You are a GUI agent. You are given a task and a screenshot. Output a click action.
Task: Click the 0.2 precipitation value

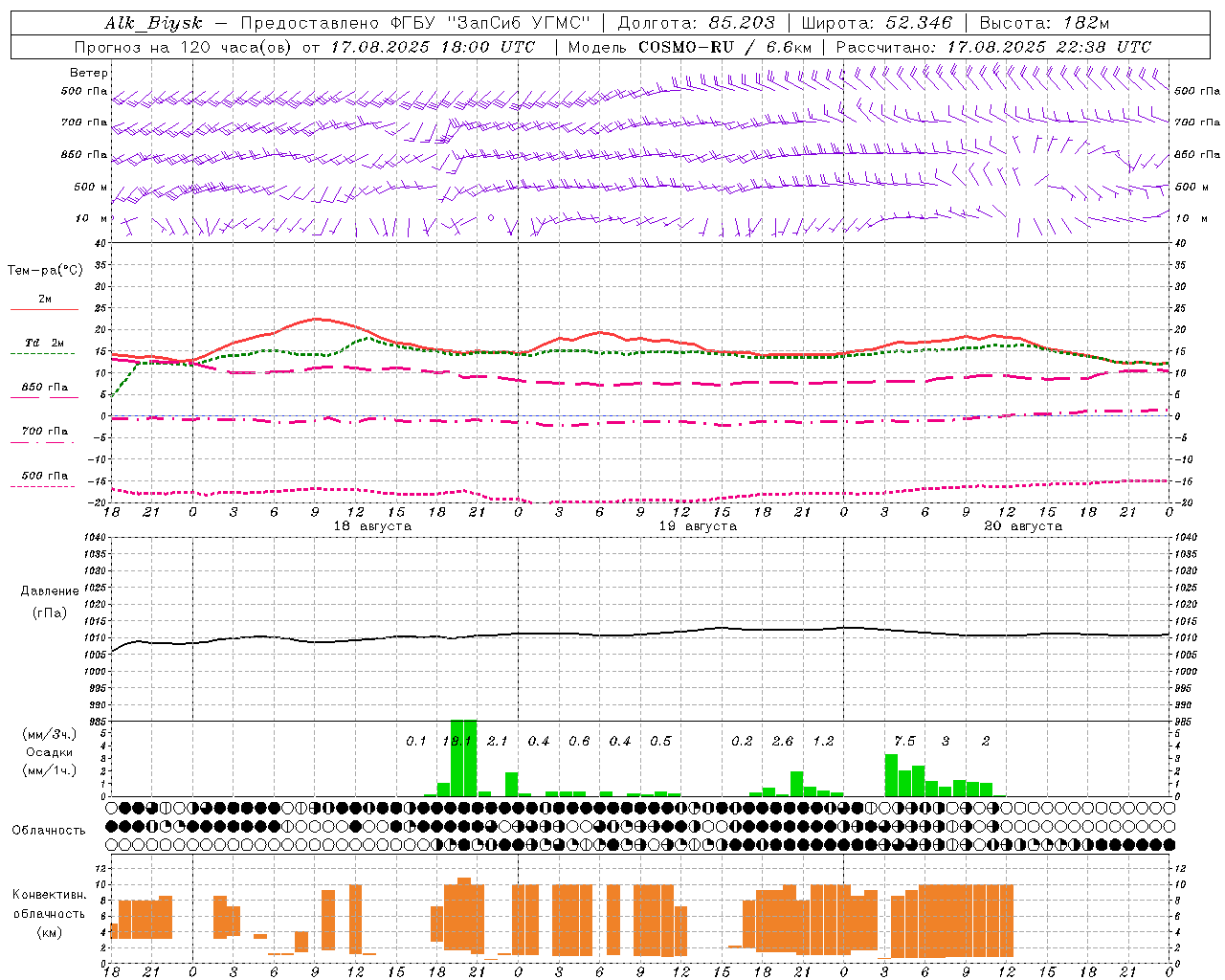[742, 741]
